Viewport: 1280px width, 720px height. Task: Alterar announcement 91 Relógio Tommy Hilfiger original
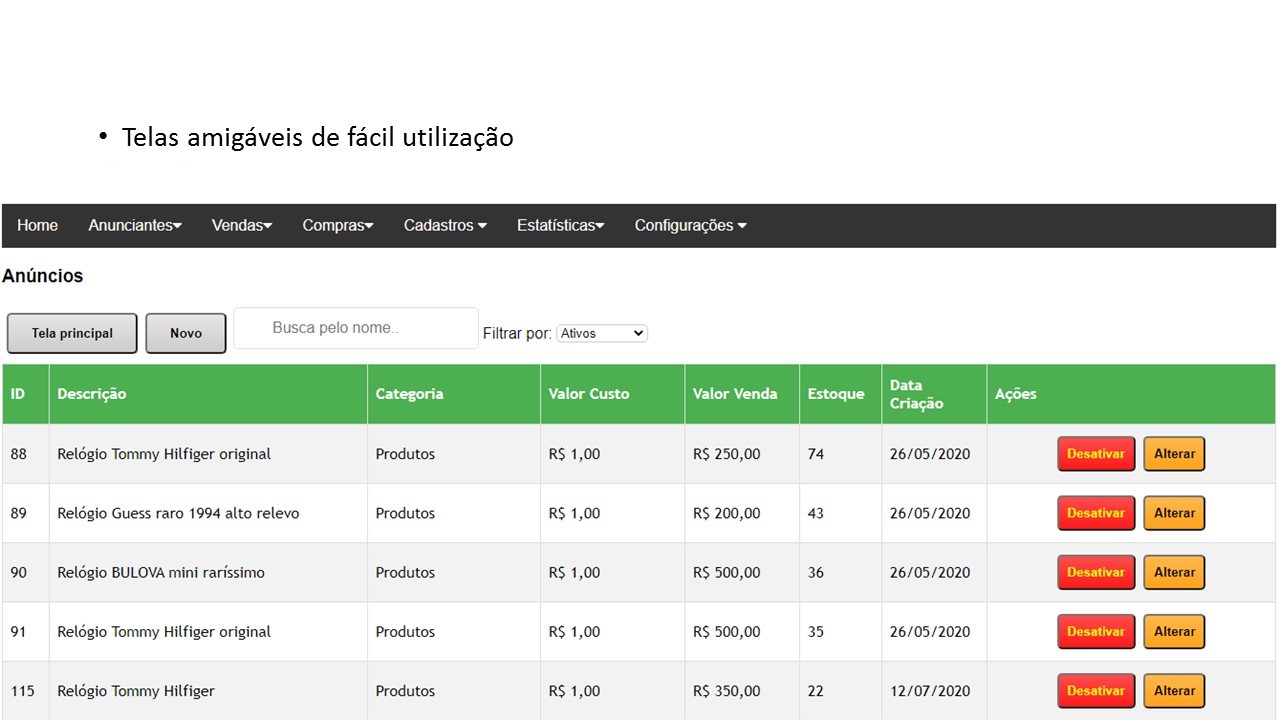click(x=1173, y=631)
